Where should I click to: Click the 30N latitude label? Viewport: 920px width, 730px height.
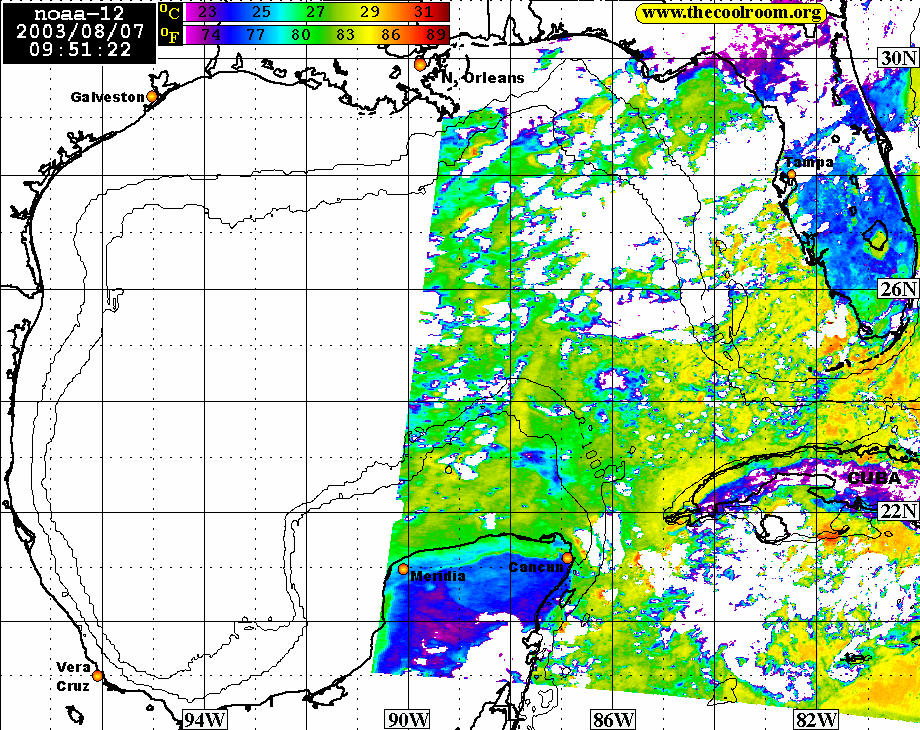[898, 57]
